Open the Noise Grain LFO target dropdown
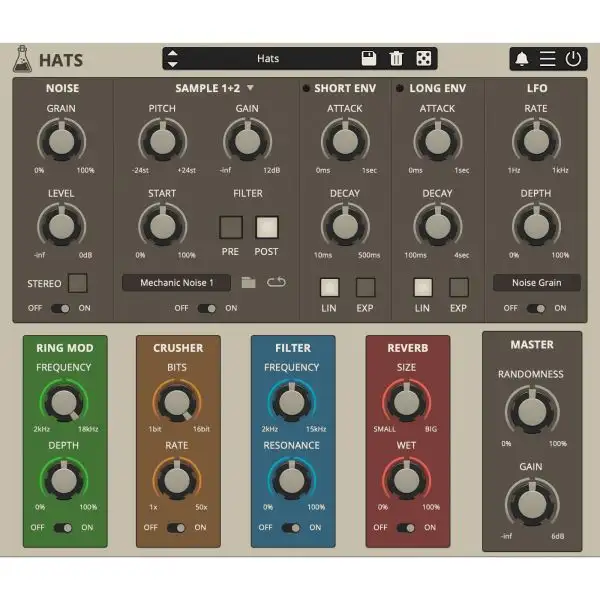 pyautogui.click(x=536, y=283)
